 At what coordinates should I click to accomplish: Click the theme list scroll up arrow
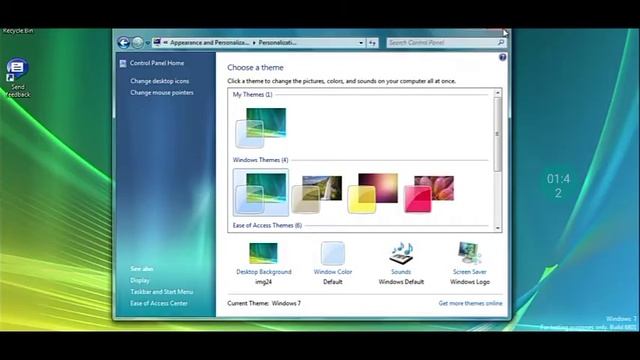pyautogui.click(x=498, y=93)
